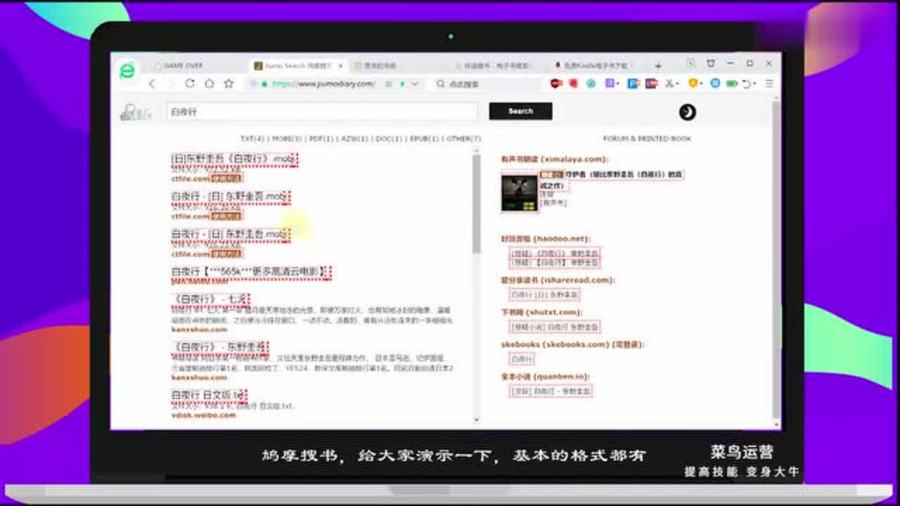Open new tab with plus icon
The height and width of the screenshot is (506, 900).
pos(657,65)
